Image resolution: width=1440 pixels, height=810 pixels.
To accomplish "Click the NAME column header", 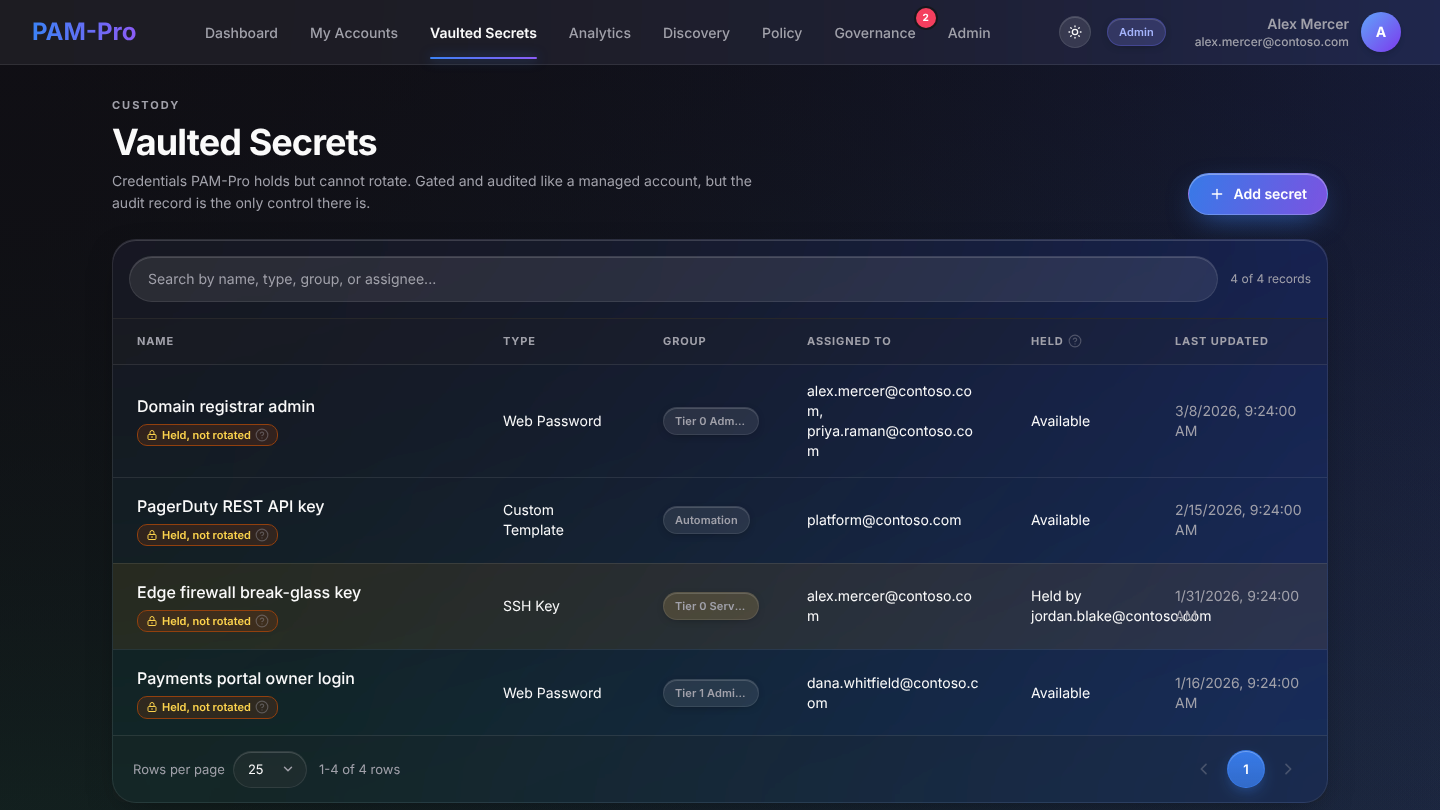I will point(155,341).
